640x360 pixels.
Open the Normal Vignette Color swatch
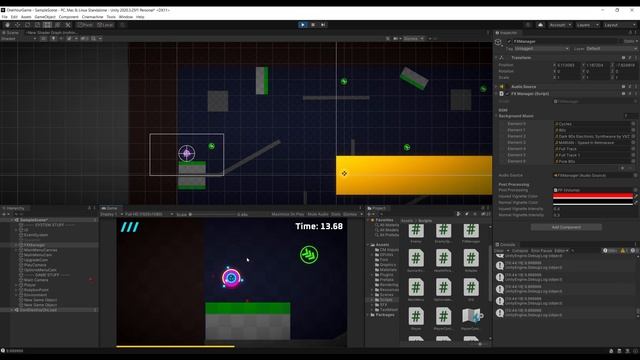[593, 202]
